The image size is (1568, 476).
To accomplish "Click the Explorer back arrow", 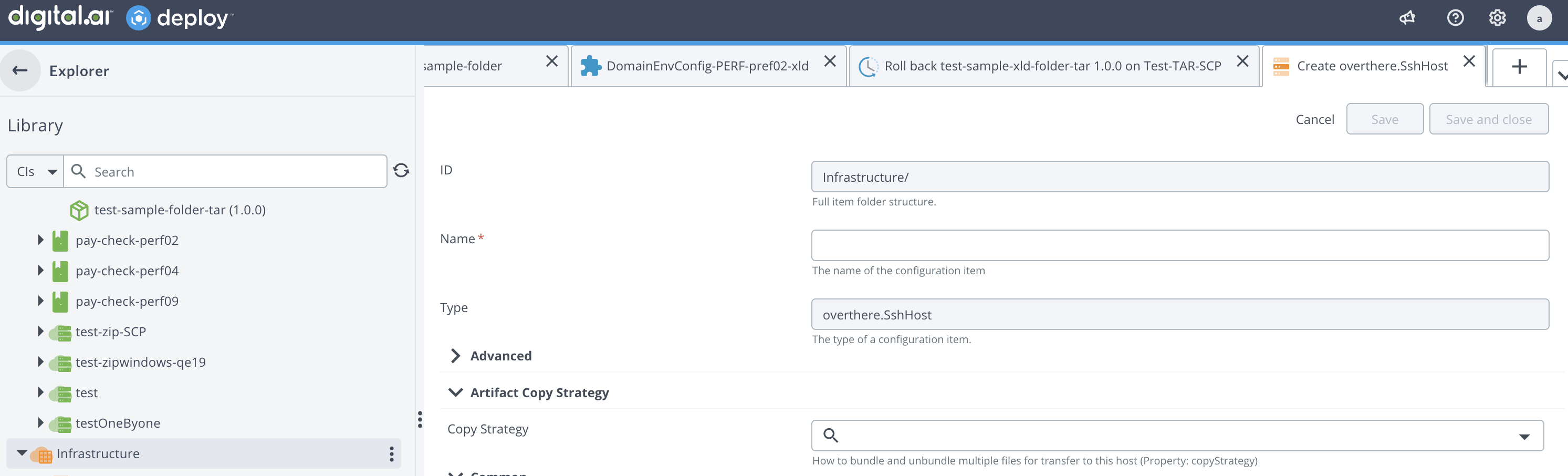I will pyautogui.click(x=20, y=70).
